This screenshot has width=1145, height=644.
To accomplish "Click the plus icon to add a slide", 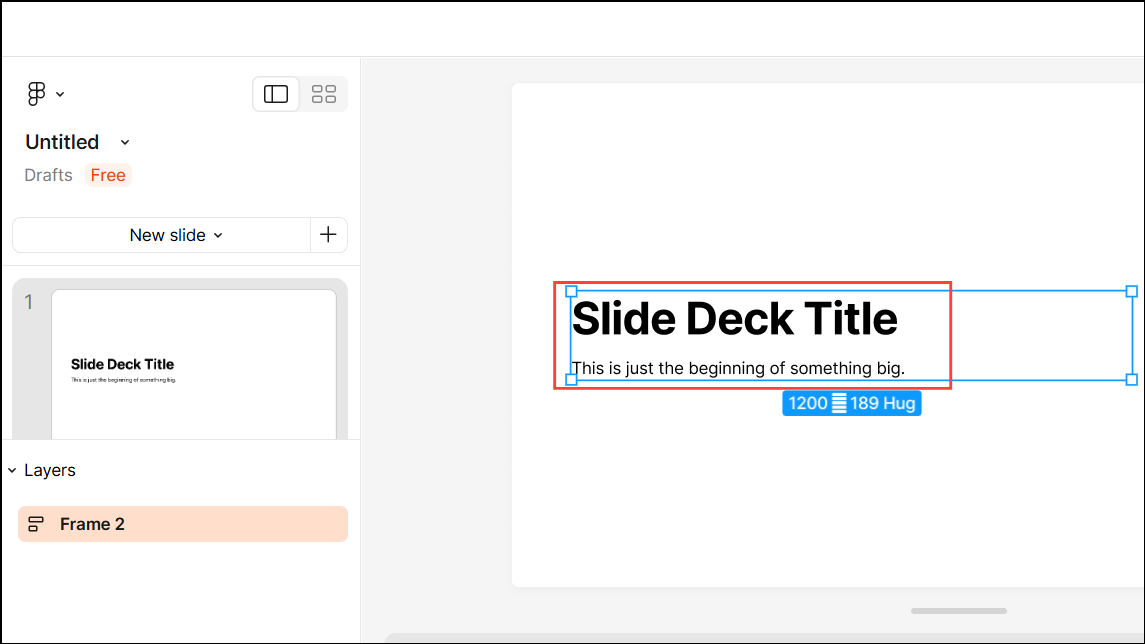I will 329,234.
